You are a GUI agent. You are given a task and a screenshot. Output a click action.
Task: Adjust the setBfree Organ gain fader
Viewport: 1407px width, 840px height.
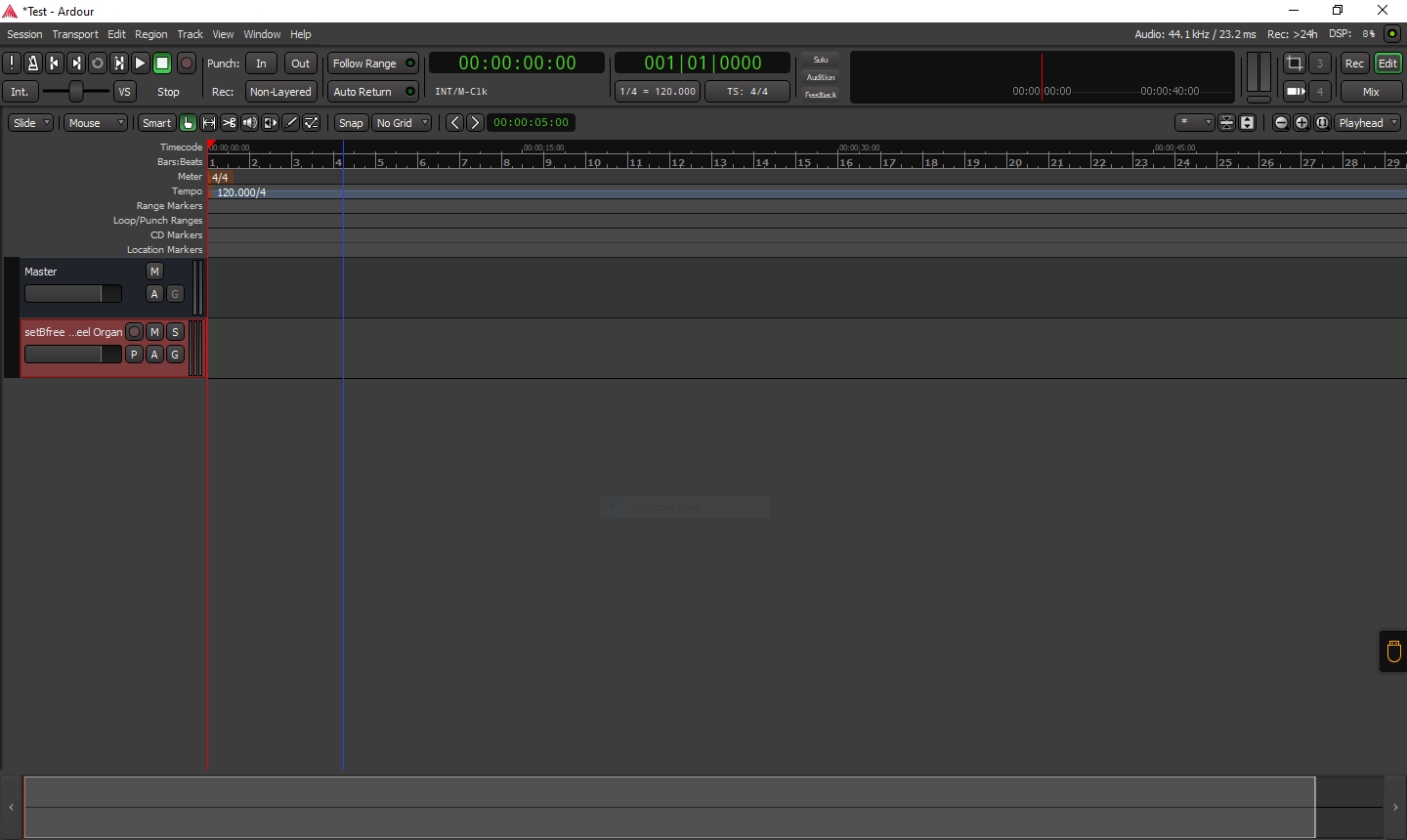pyautogui.click(x=73, y=355)
